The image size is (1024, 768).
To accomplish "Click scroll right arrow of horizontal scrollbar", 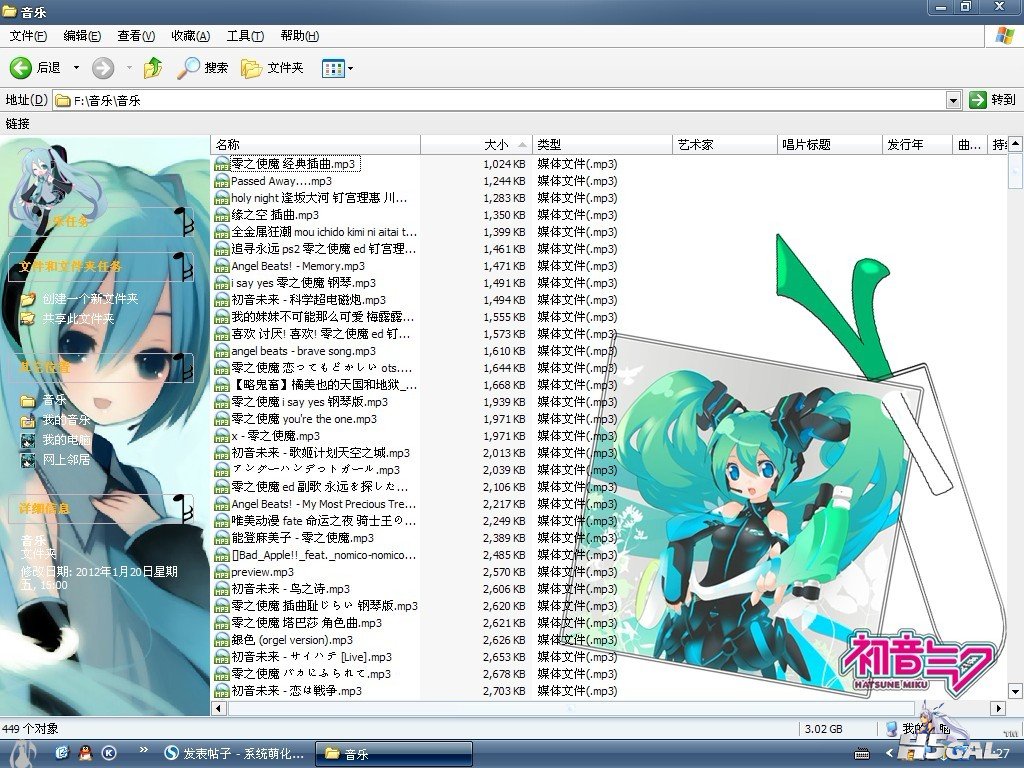I will [998, 708].
